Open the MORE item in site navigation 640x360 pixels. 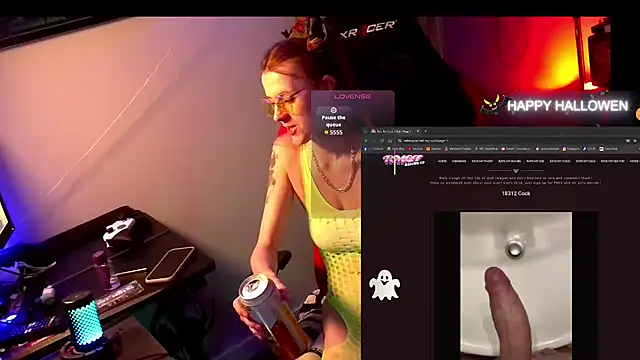635,161
